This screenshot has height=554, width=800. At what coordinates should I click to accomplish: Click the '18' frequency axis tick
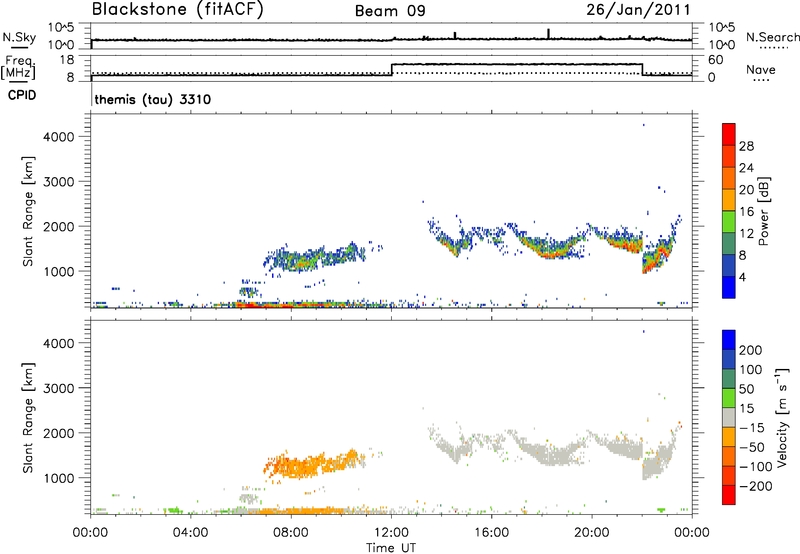(67, 60)
